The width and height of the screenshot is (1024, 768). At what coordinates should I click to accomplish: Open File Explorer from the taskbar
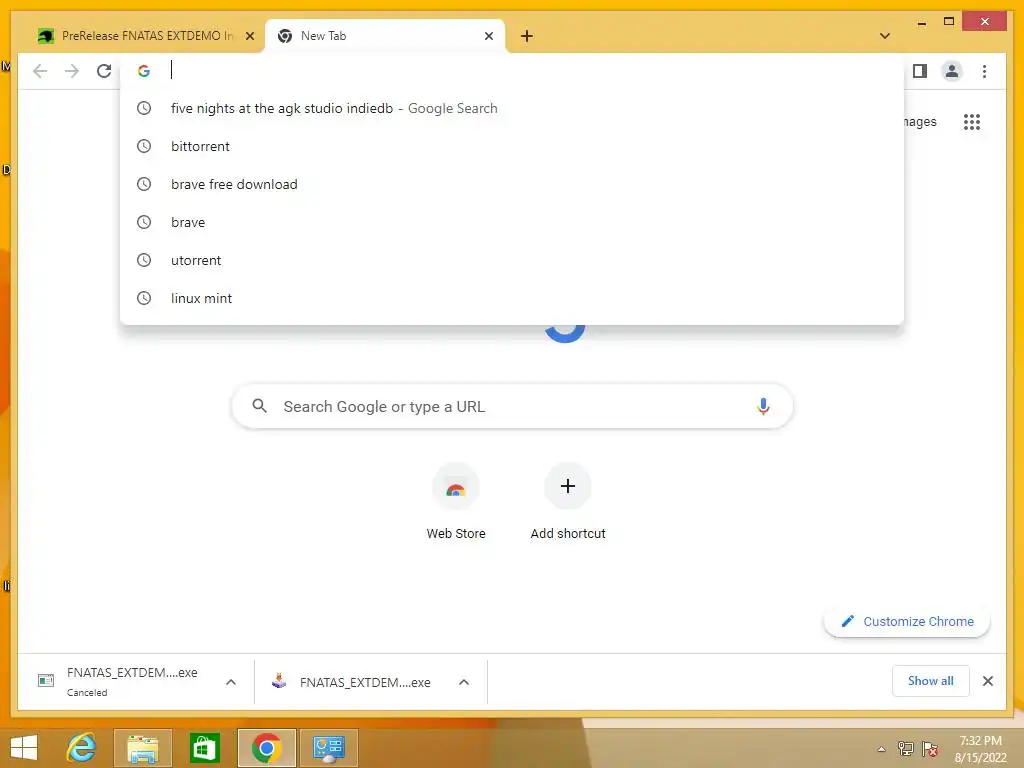point(142,748)
